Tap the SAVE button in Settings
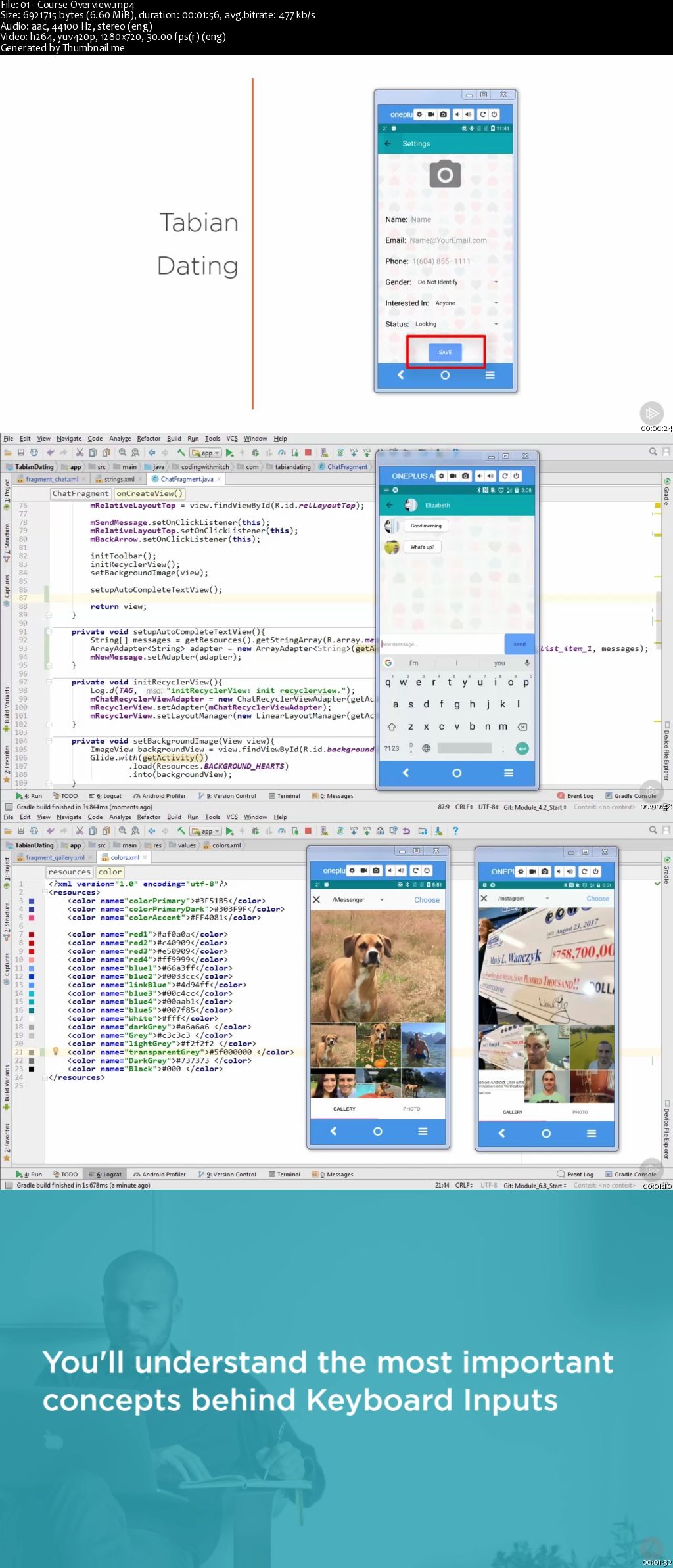Viewport: 673px width, 1568px height. pyautogui.click(x=445, y=352)
